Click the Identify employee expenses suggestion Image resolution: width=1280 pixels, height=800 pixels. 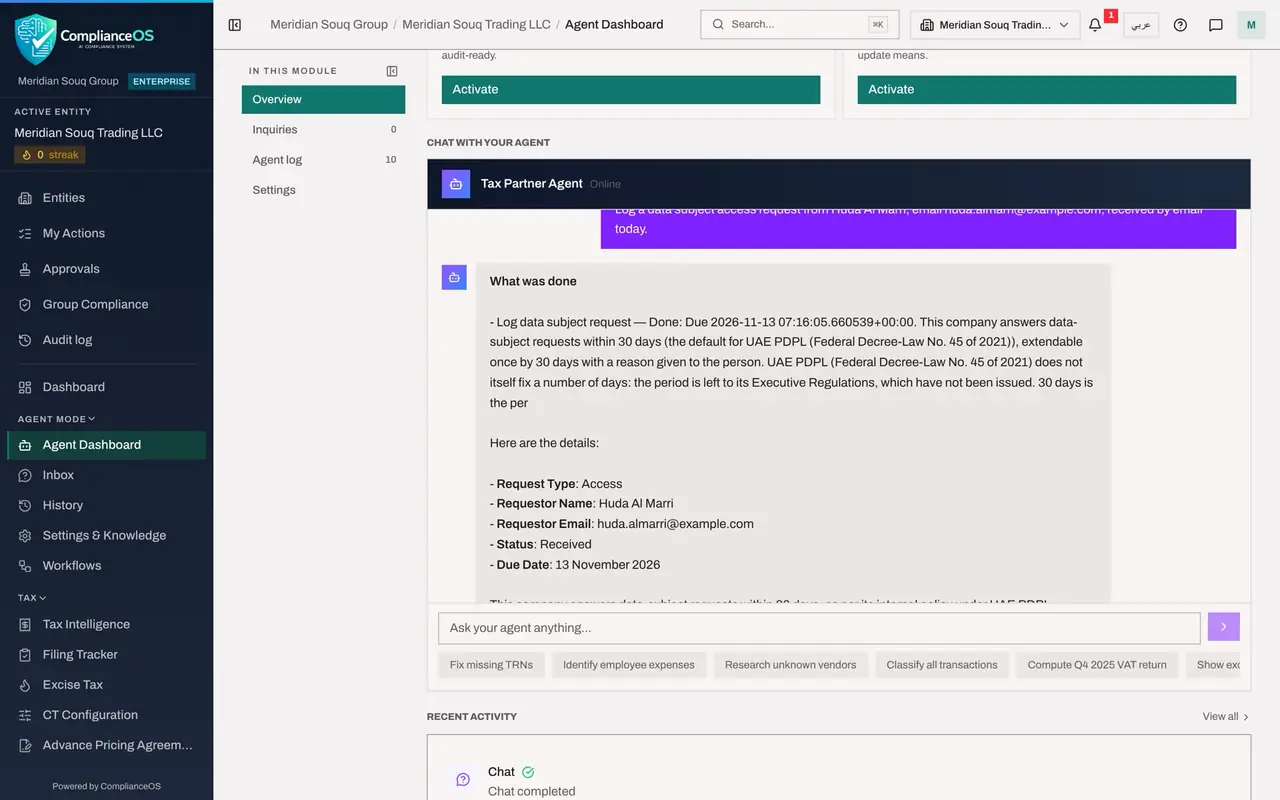[x=629, y=665]
